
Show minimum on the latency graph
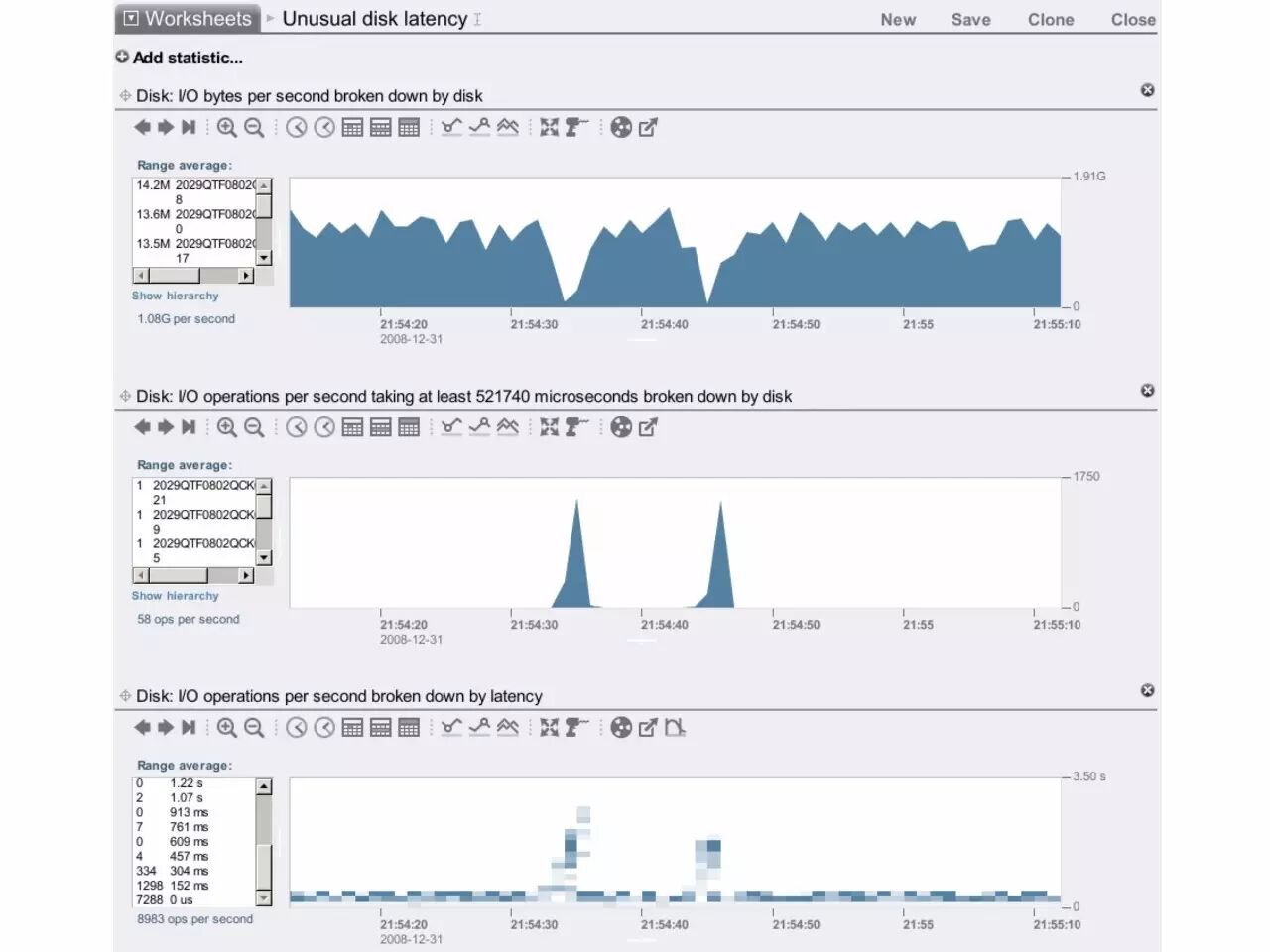451,728
